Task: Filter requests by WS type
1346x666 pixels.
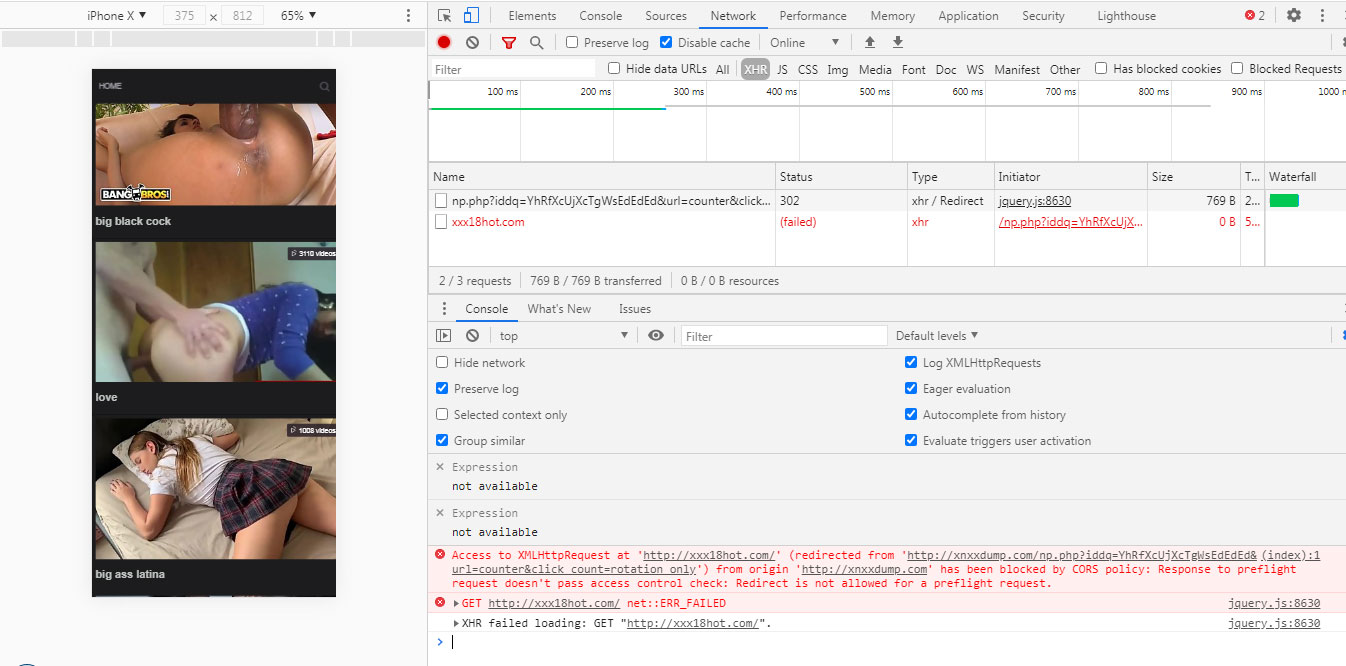Action: tap(975, 69)
